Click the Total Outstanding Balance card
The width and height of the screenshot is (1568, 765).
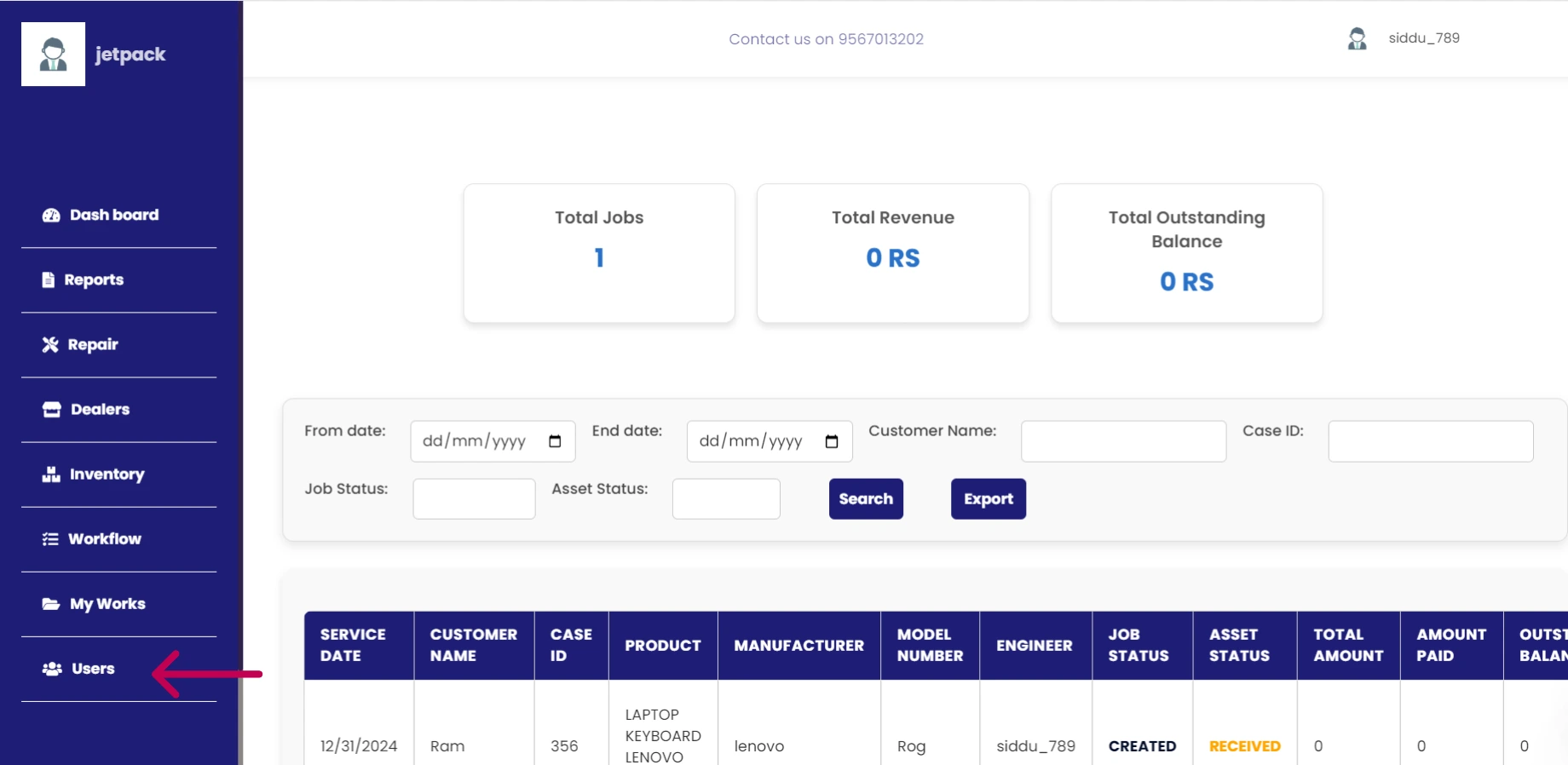(1187, 253)
